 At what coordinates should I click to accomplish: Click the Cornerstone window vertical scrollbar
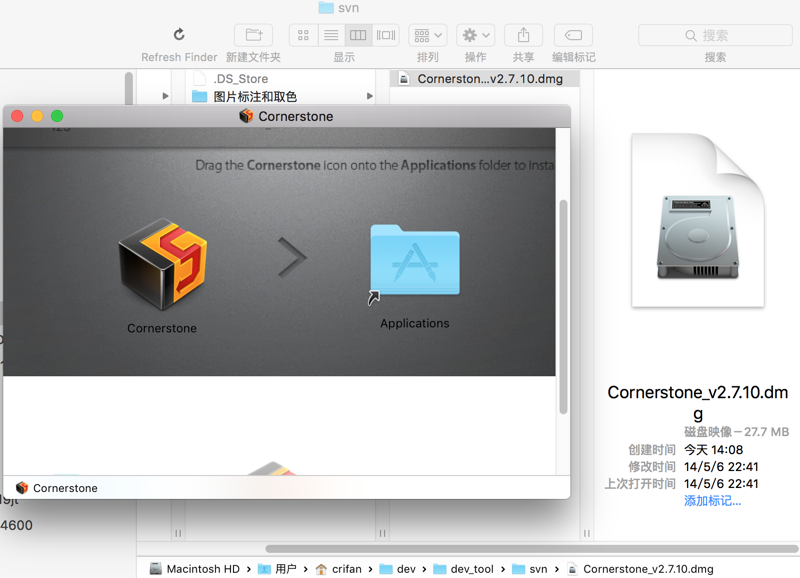click(x=563, y=306)
